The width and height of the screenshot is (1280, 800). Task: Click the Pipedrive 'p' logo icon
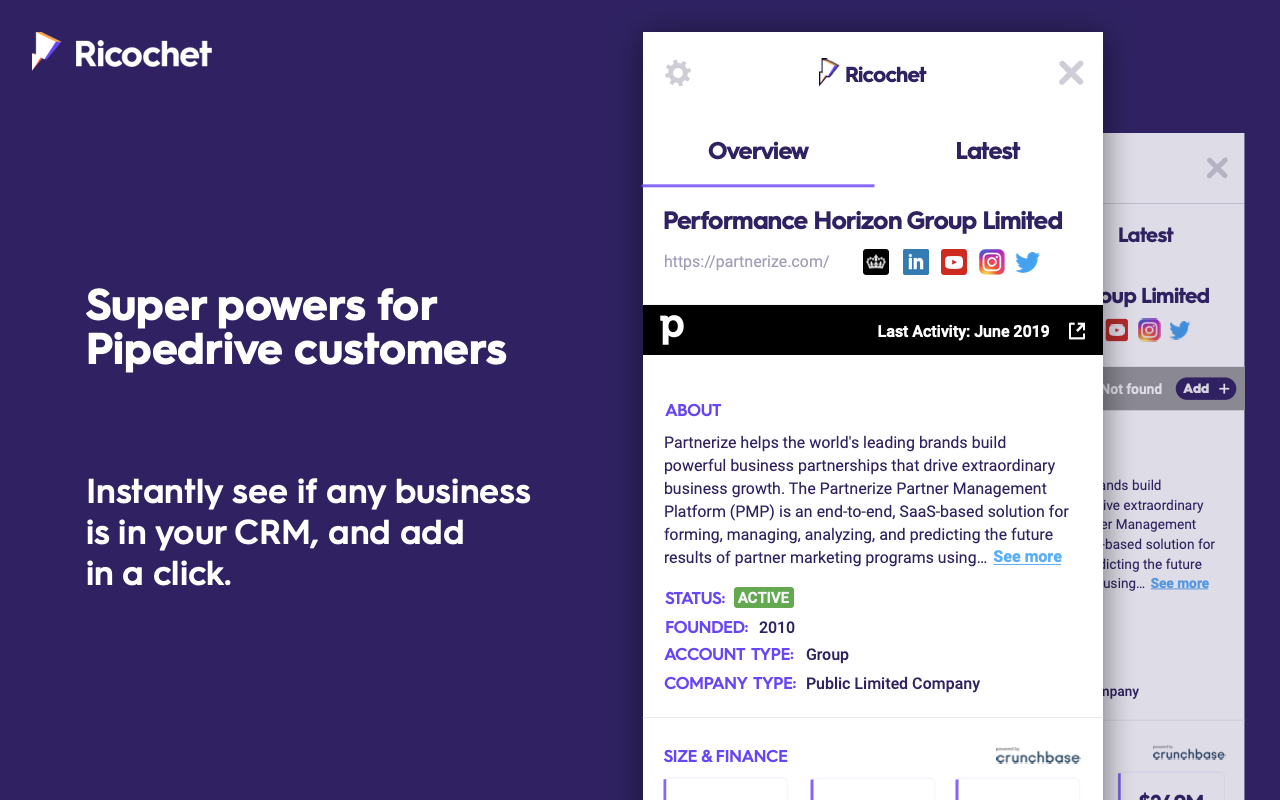click(x=672, y=329)
